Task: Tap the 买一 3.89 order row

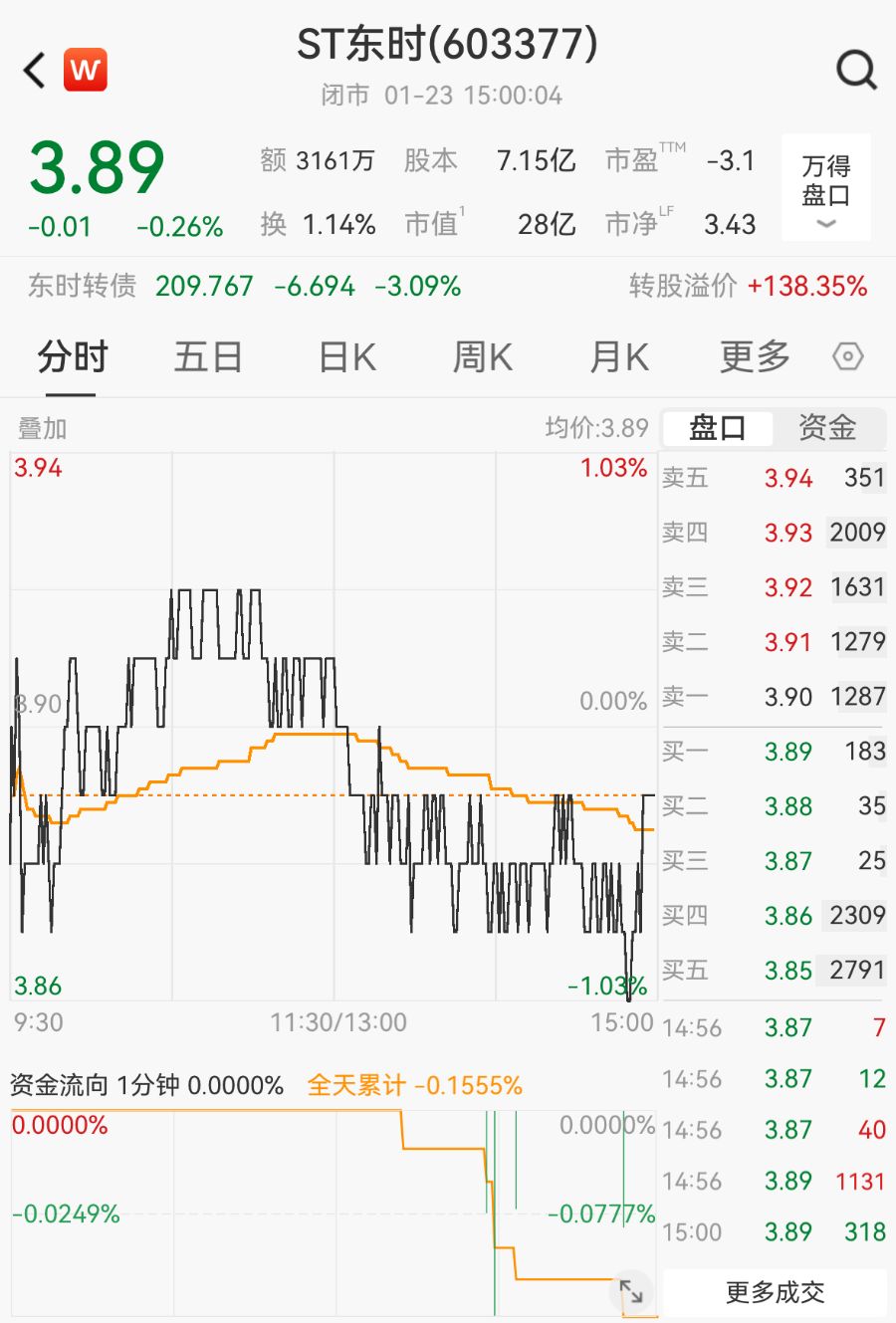Action: point(774,752)
